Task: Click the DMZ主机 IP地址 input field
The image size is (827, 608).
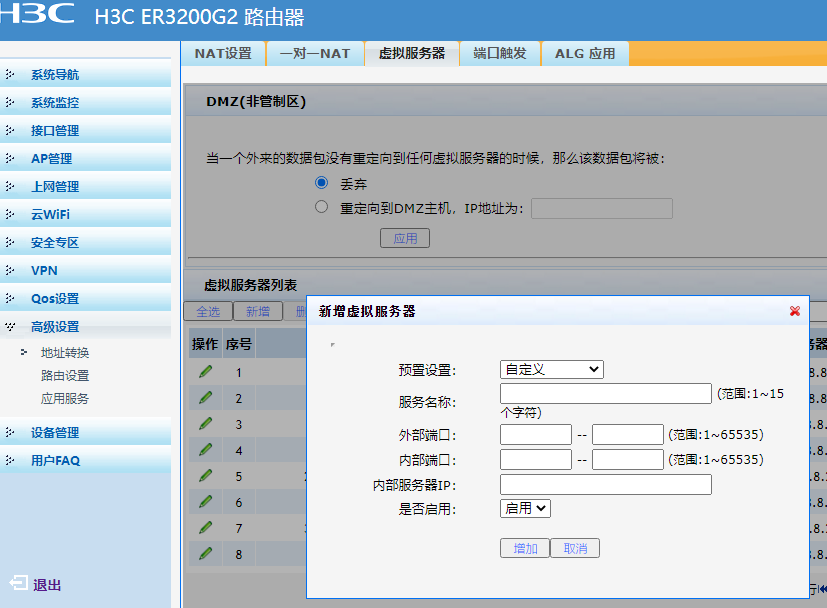Action: (602, 208)
